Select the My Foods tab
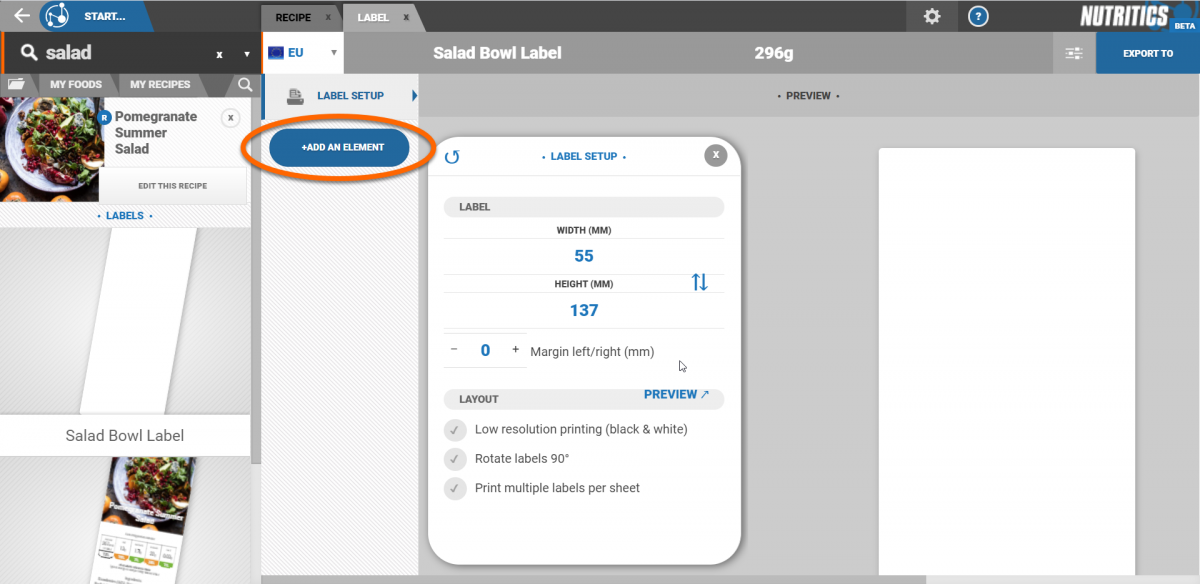This screenshot has width=1200, height=584. (x=76, y=84)
